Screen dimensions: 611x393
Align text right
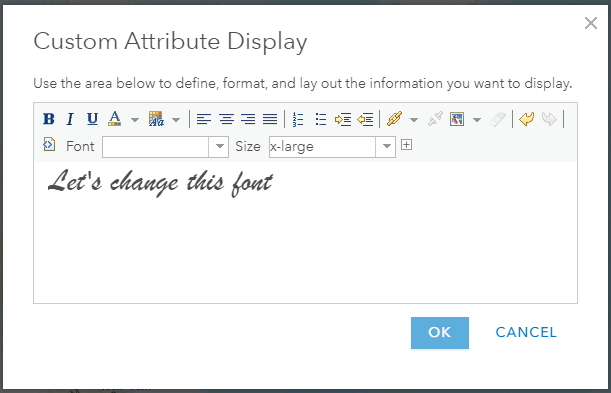[x=248, y=119]
